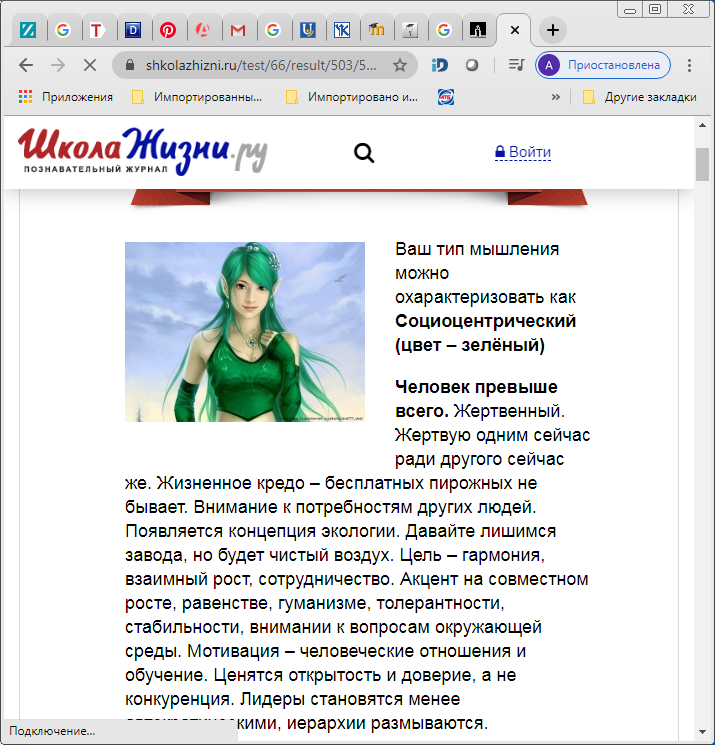Click the site search magnifier icon
The width and height of the screenshot is (724, 750).
coord(364,153)
